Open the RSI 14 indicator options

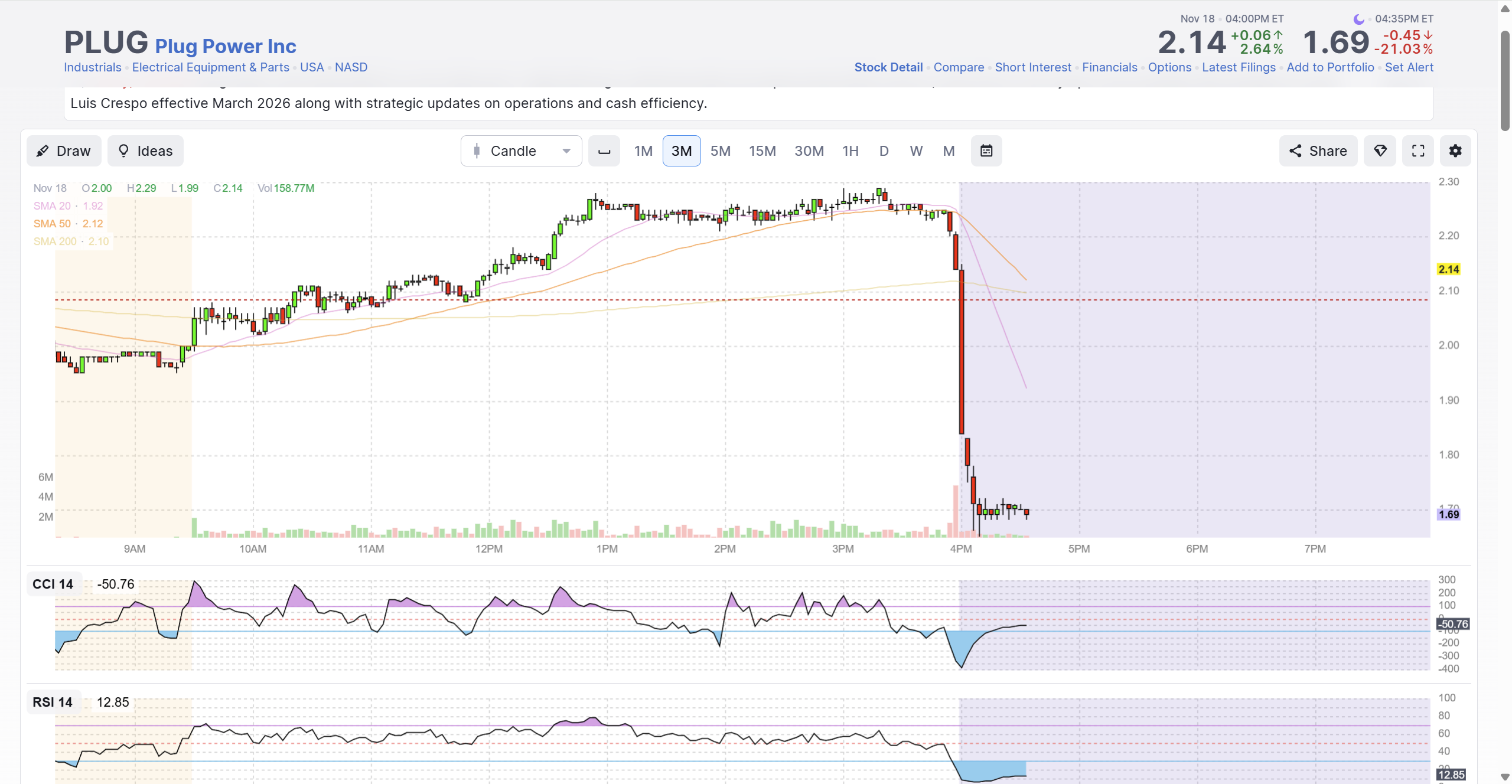click(53, 702)
